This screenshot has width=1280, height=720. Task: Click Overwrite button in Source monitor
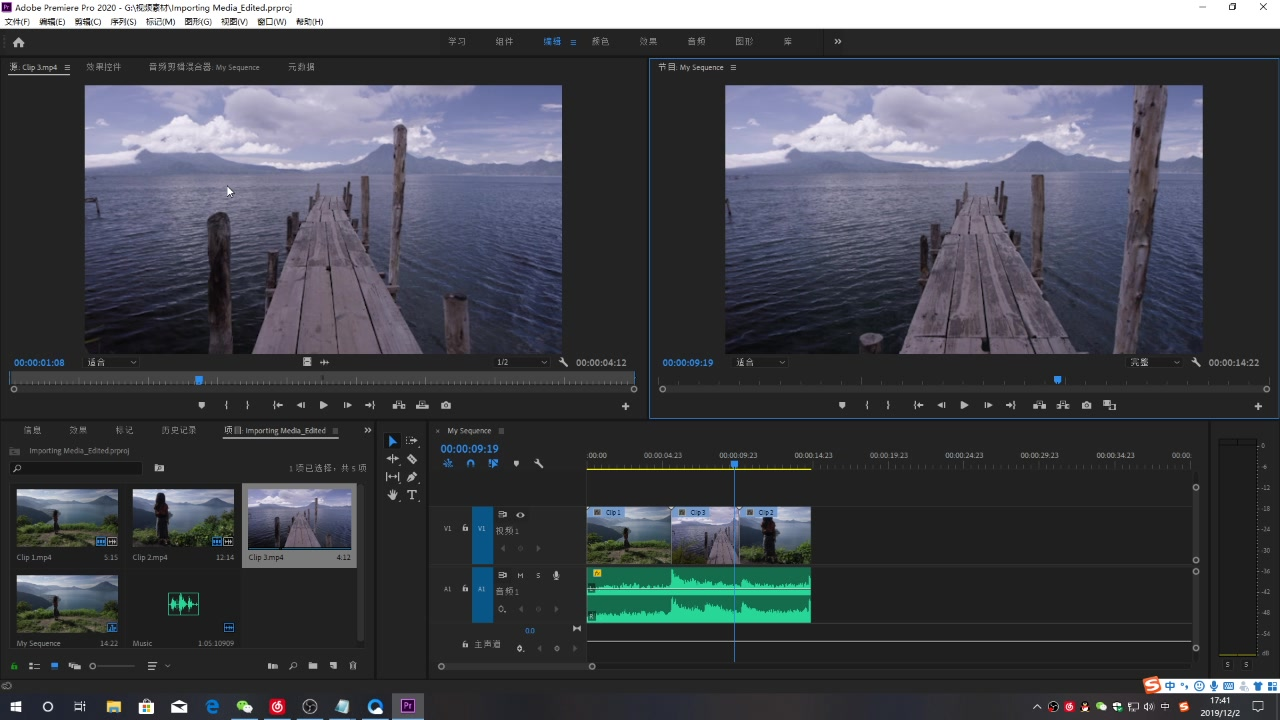point(422,405)
